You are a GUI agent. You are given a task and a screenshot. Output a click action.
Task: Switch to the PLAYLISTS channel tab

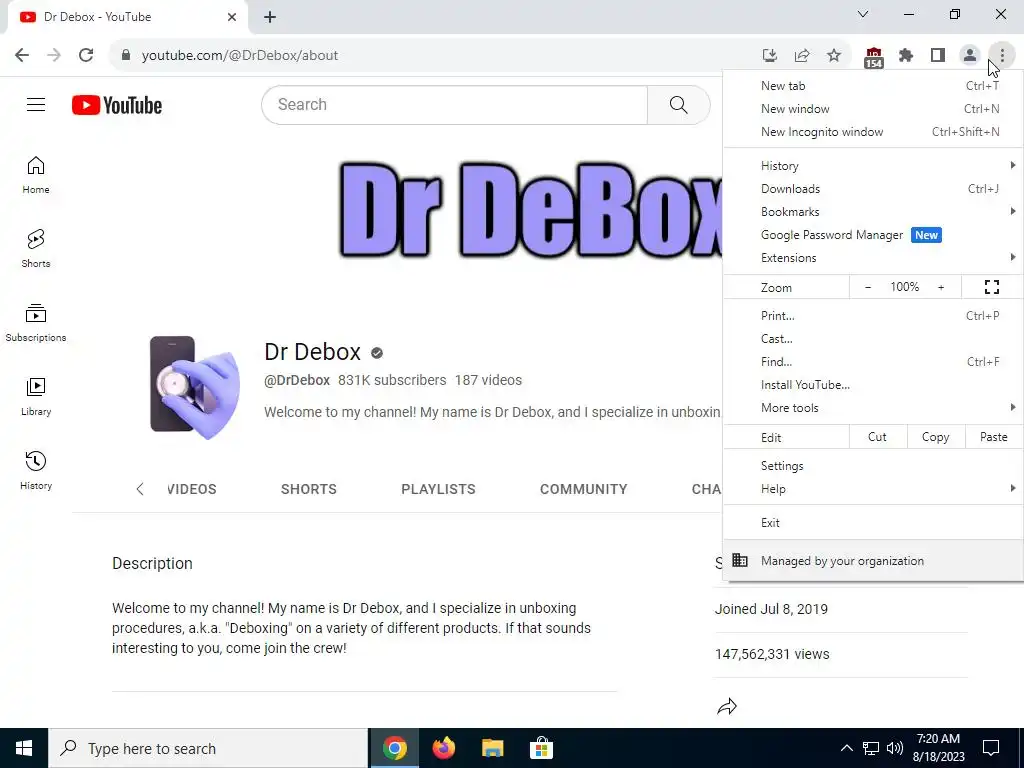[438, 489]
